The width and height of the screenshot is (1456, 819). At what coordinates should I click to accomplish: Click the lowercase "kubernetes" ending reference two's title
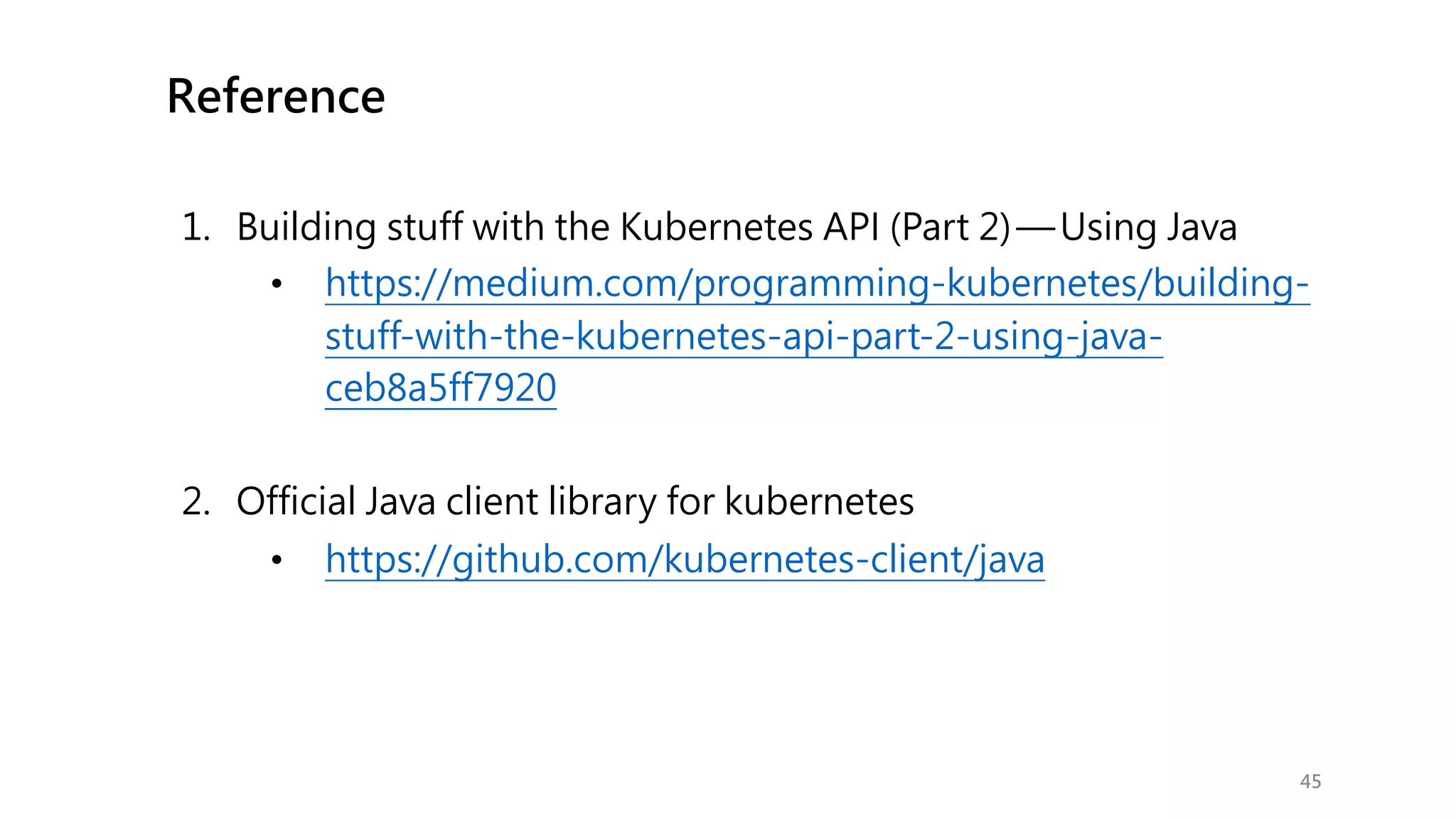[x=819, y=501]
